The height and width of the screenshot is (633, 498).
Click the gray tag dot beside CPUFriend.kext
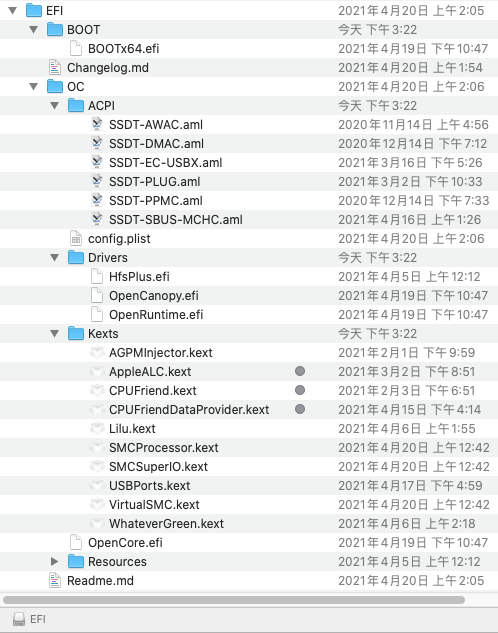(300, 390)
